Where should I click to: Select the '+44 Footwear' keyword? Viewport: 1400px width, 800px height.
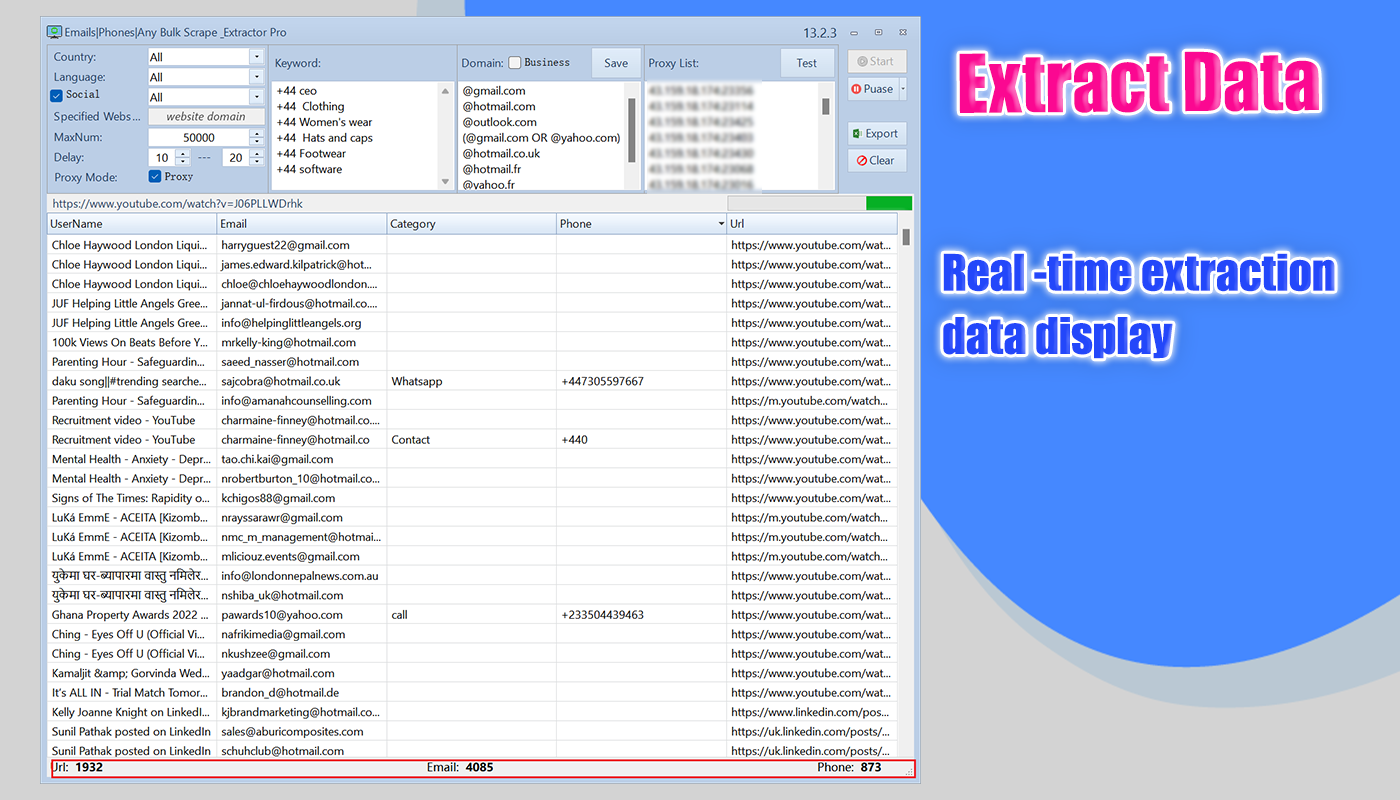[x=311, y=154]
